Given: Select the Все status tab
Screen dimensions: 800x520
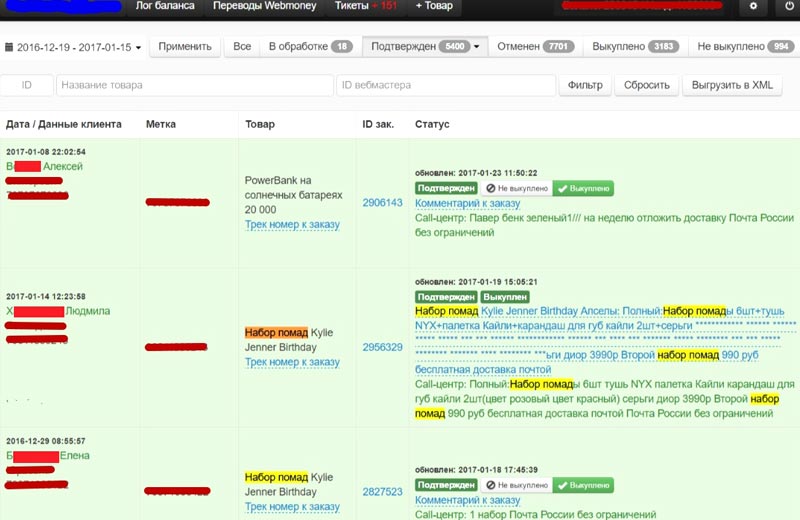Looking at the screenshot, I should (242, 46).
